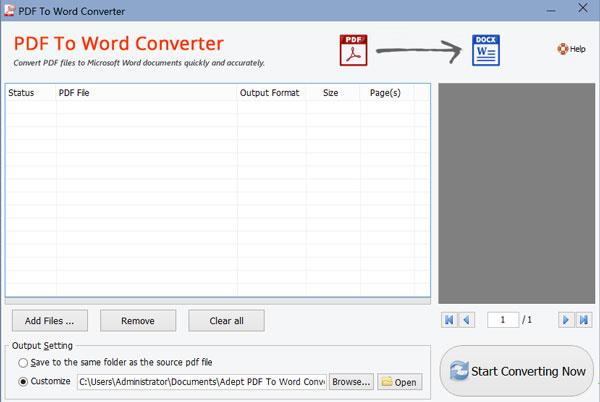Viewport: 600px width, 402px height.
Task: Click the blue DOCX Word icon
Action: (x=486, y=50)
